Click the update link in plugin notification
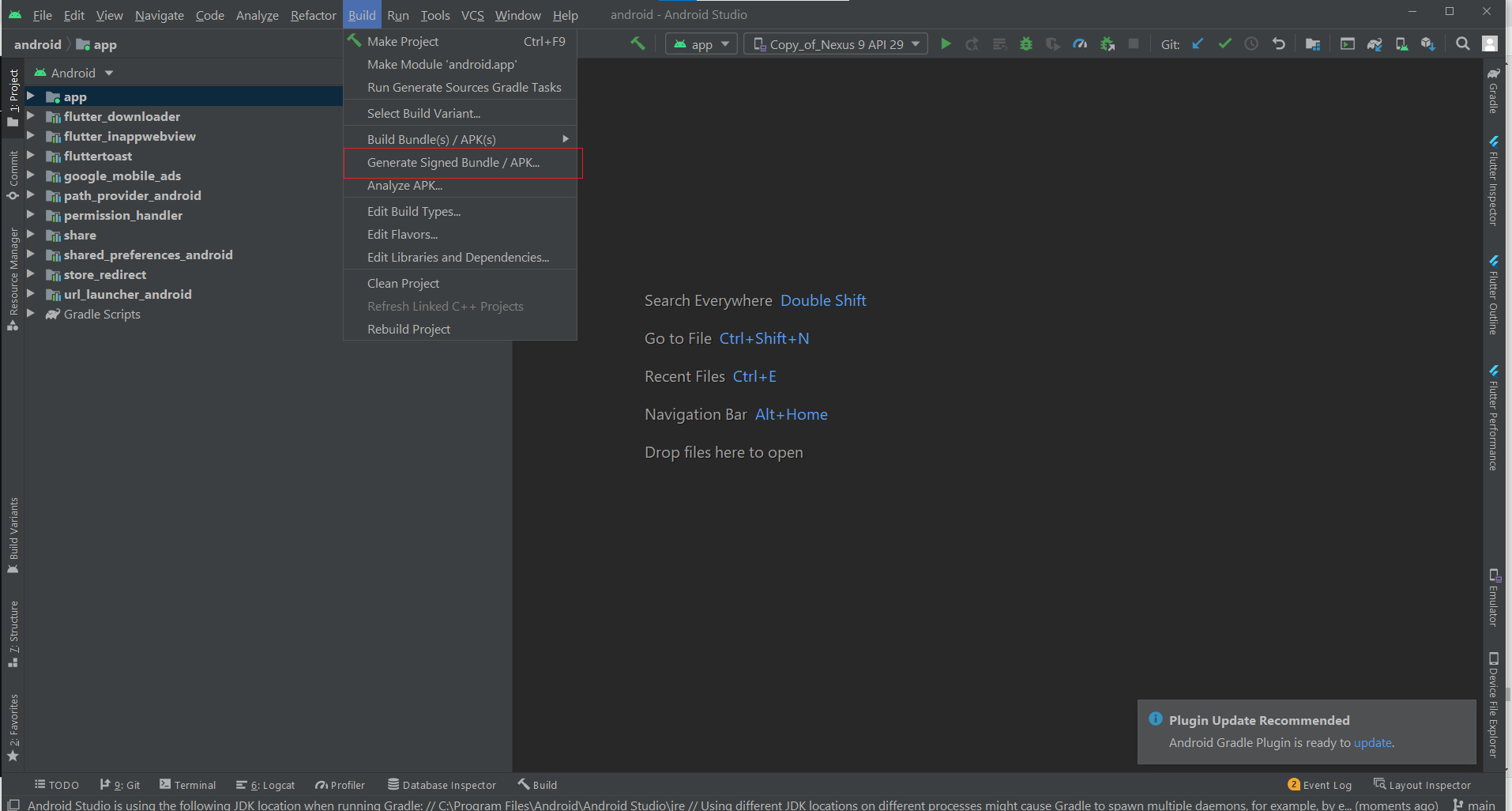Screen dimensions: 1512x811 coord(1373,742)
